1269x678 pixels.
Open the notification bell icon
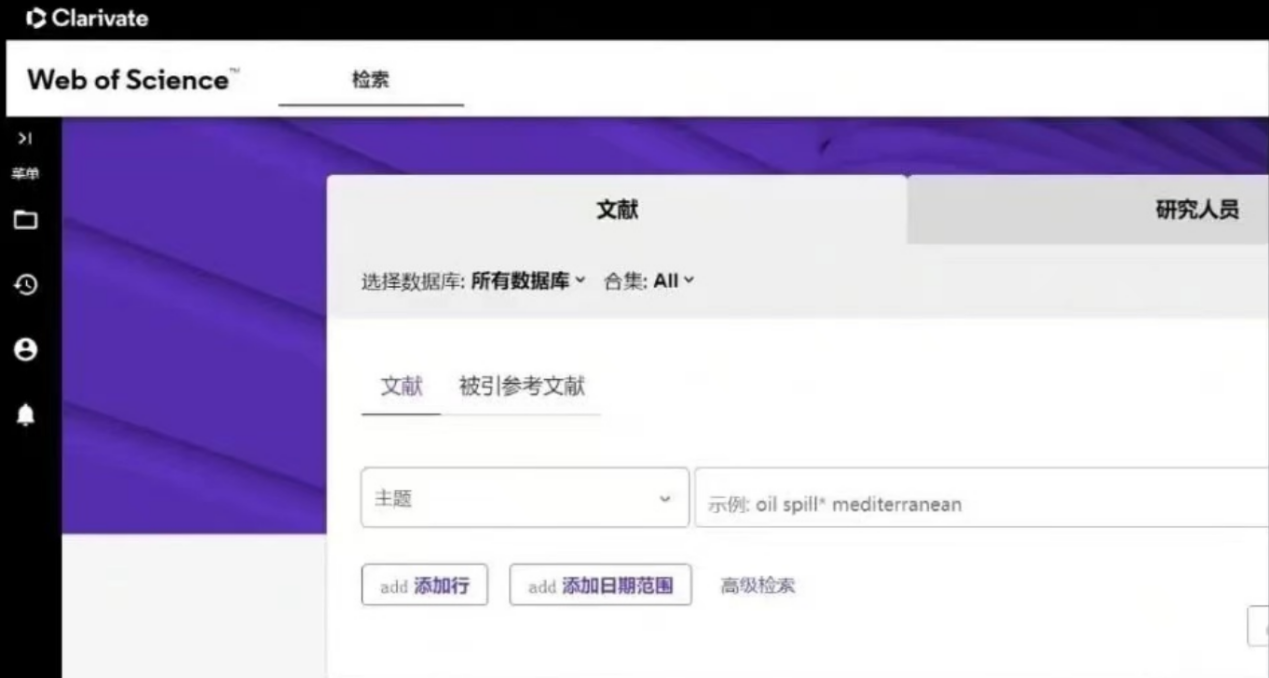tap(25, 415)
